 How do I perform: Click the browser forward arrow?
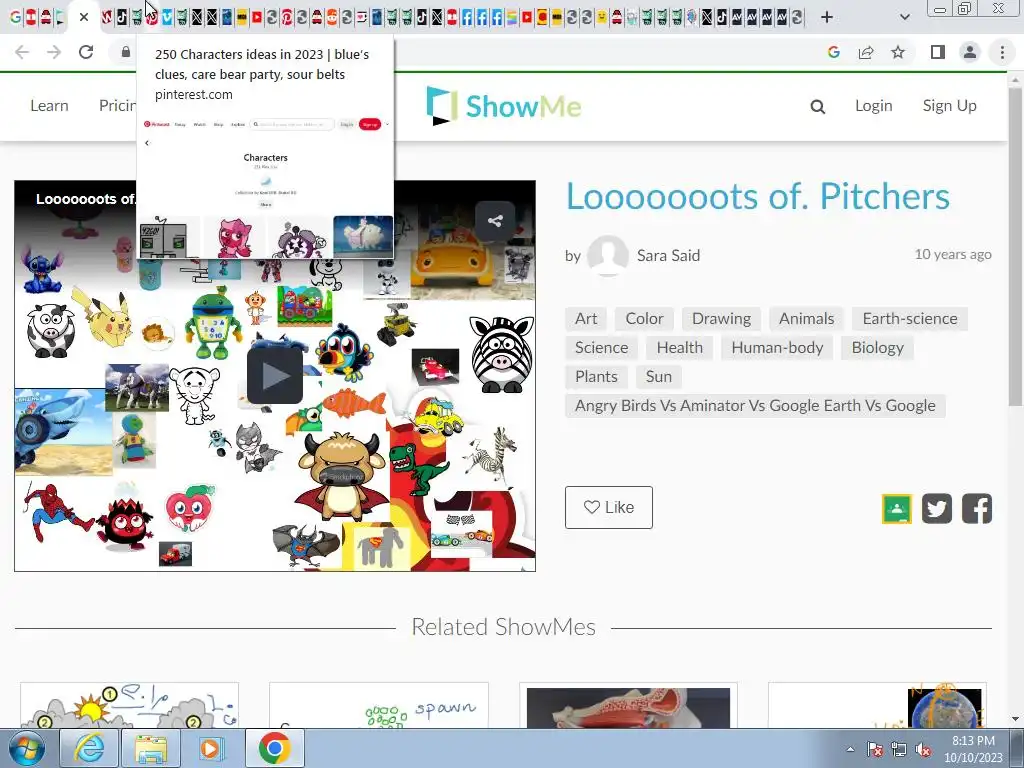pos(54,52)
